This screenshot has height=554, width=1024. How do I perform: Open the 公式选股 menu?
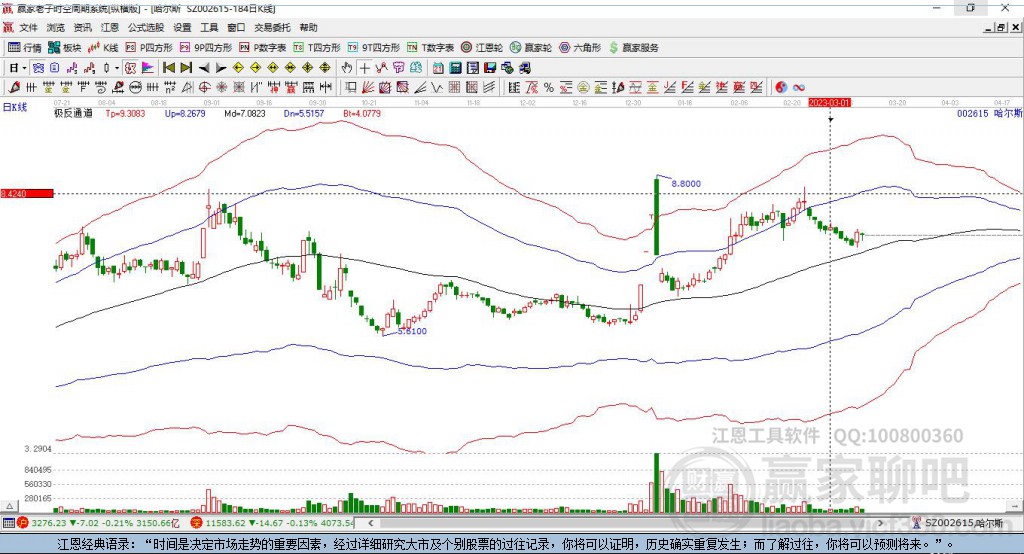tap(146, 27)
